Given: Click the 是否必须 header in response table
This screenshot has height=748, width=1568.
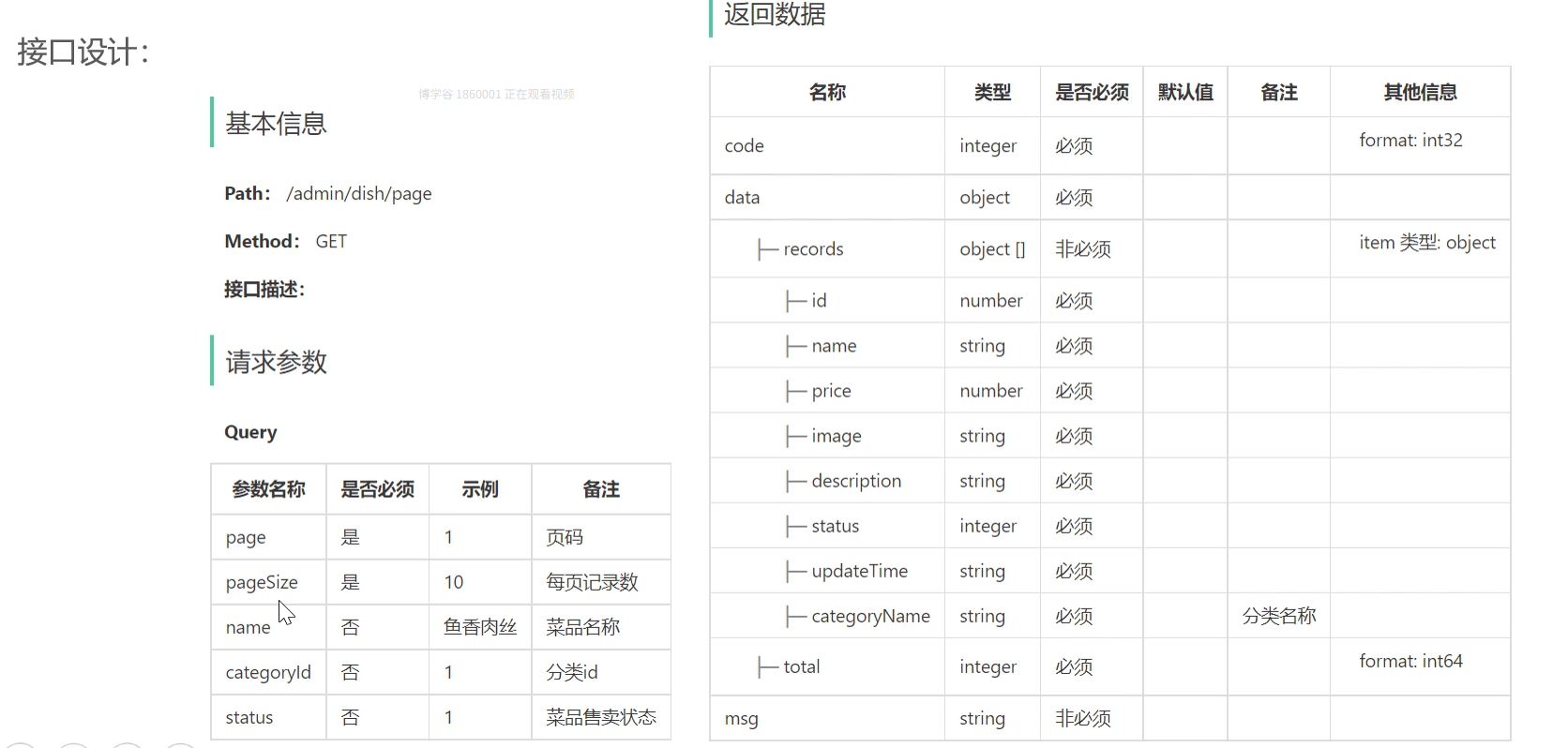Looking at the screenshot, I should (1092, 92).
